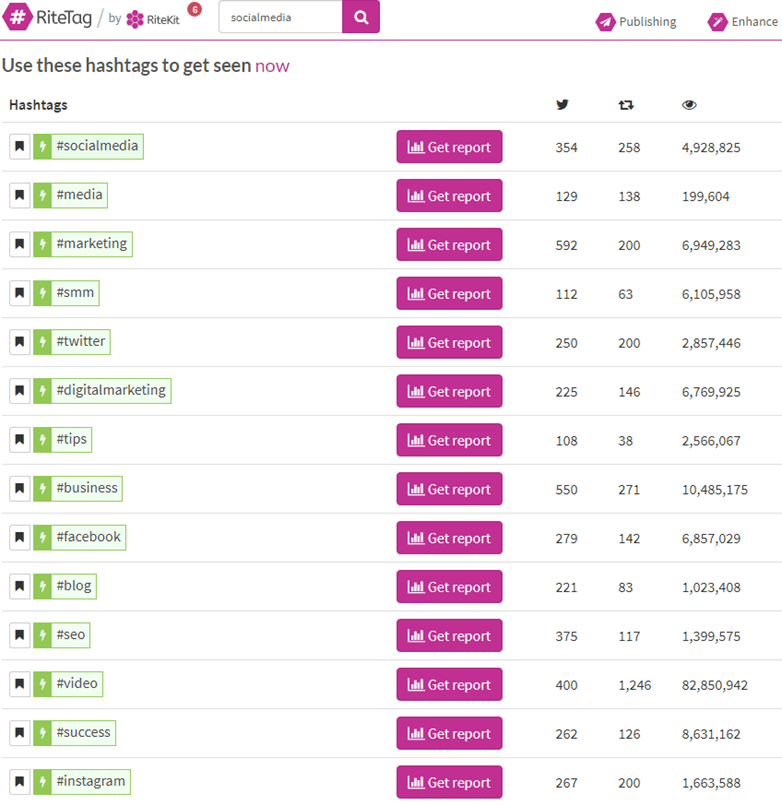
Task: Toggle bookmark for #instagram hashtag
Action: click(20, 781)
